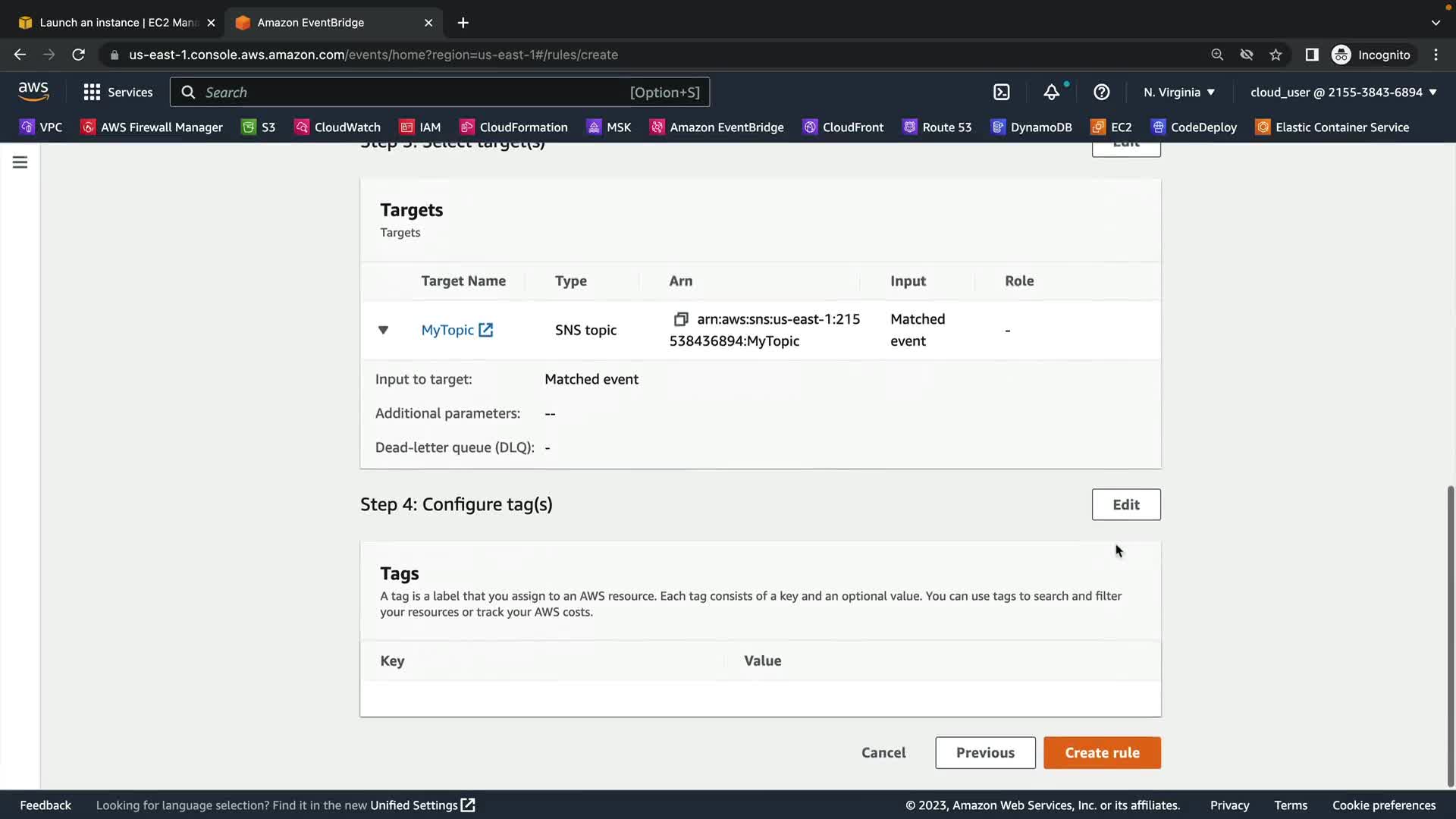Screen dimensions: 1456x819
Task: Go to the AWS console home logo
Action: point(33,91)
